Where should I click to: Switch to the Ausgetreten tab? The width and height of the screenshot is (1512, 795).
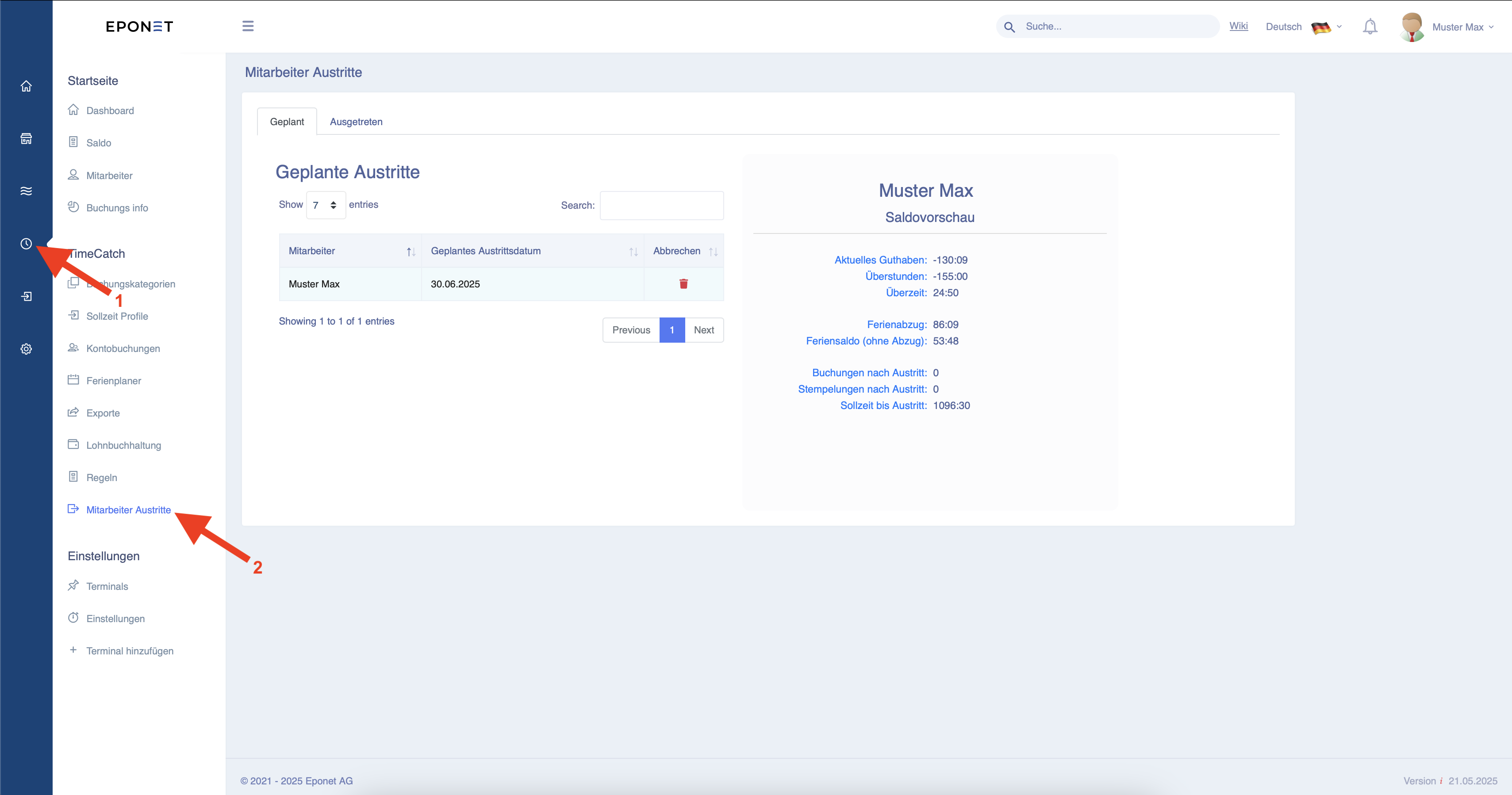(x=356, y=122)
